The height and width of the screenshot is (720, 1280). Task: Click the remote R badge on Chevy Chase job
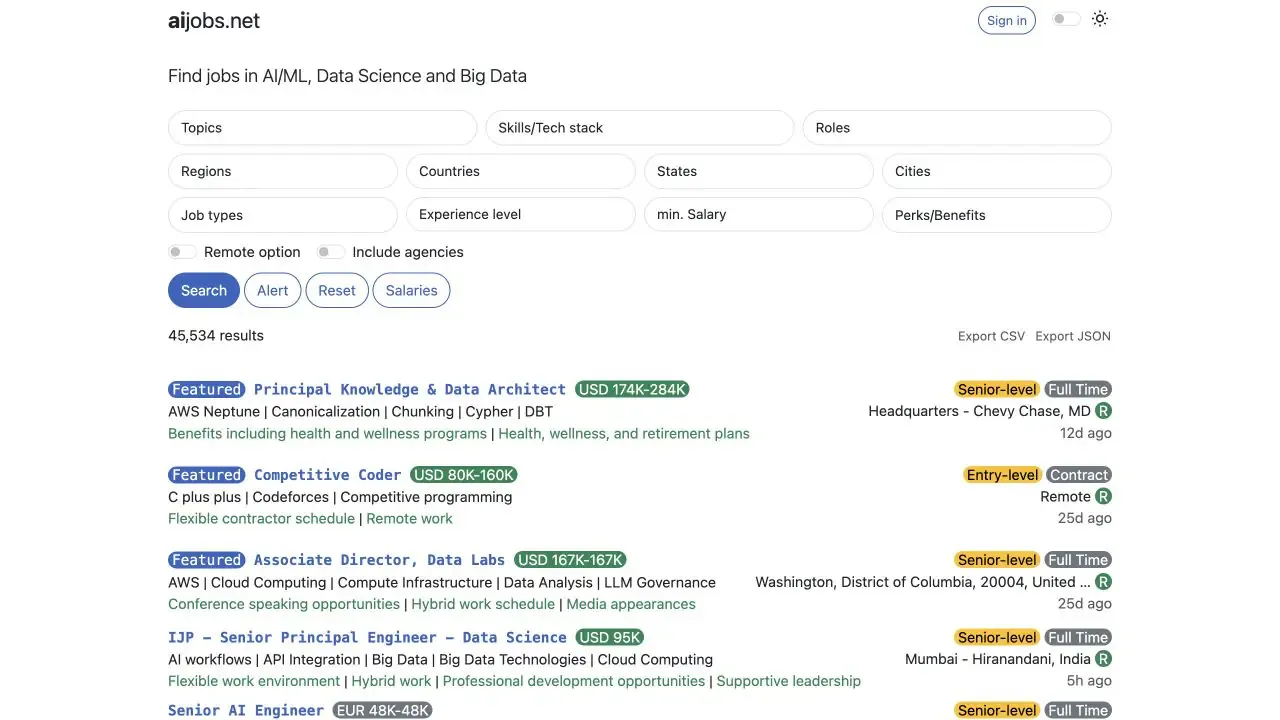point(1103,411)
